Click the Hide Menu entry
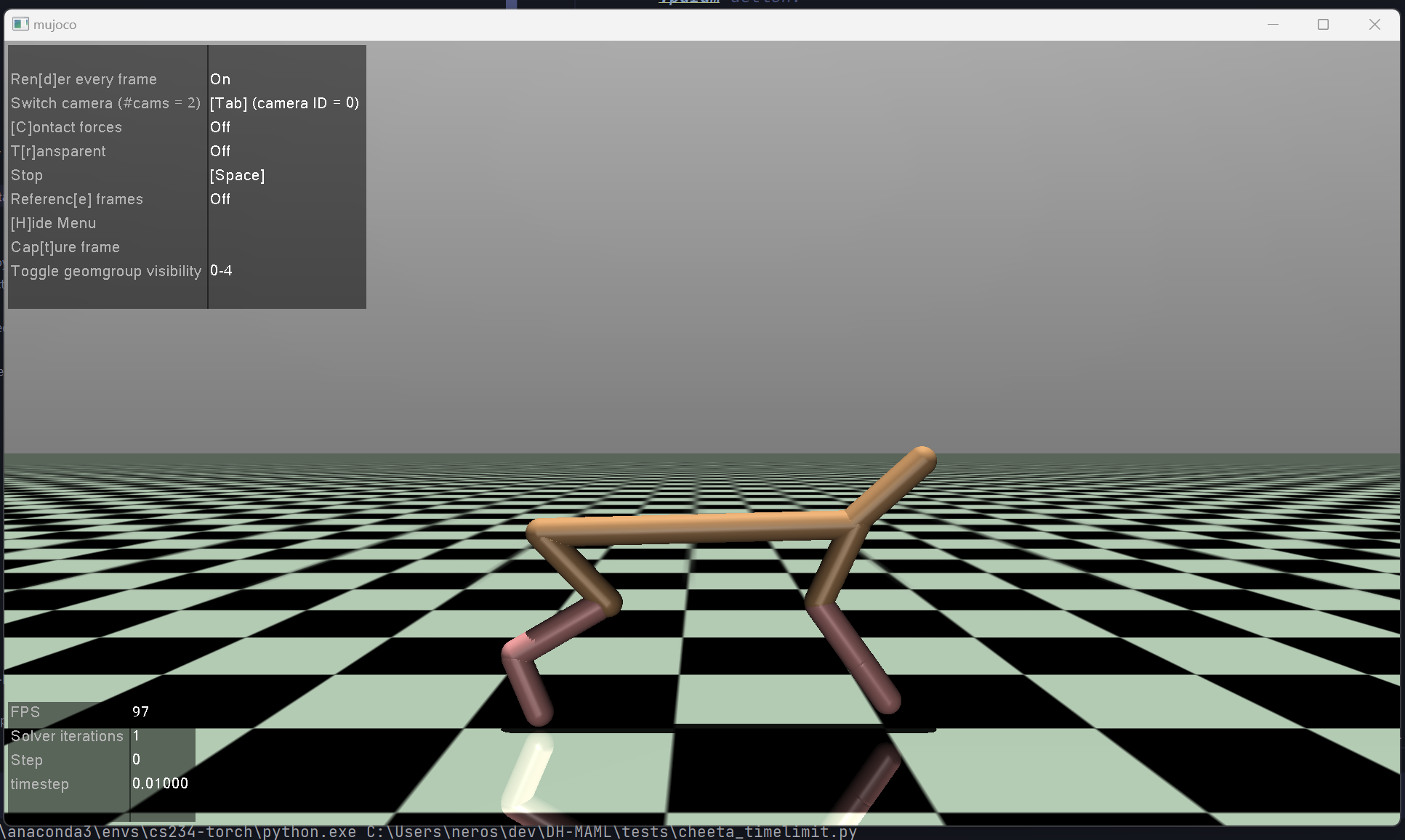The width and height of the screenshot is (1405, 840). [x=53, y=223]
